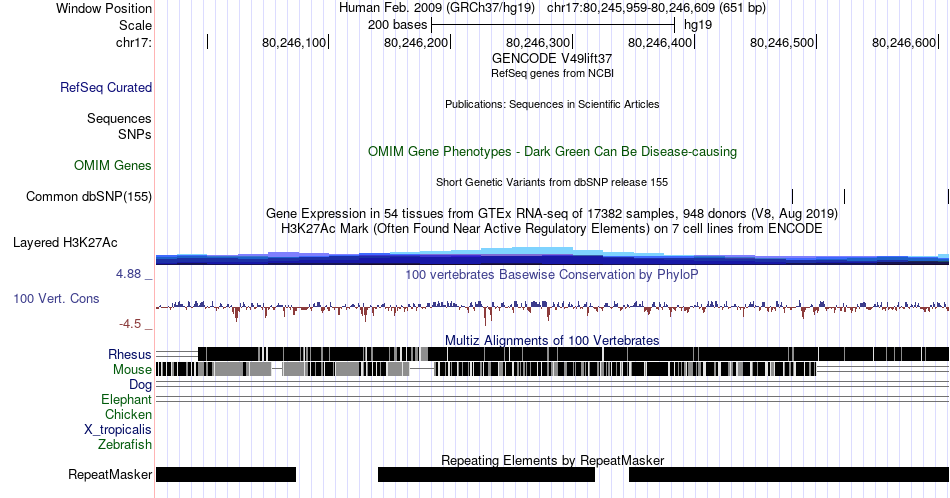Screen dimensions: 950x498
Task: Click the SNPs track label
Action: coord(135,134)
